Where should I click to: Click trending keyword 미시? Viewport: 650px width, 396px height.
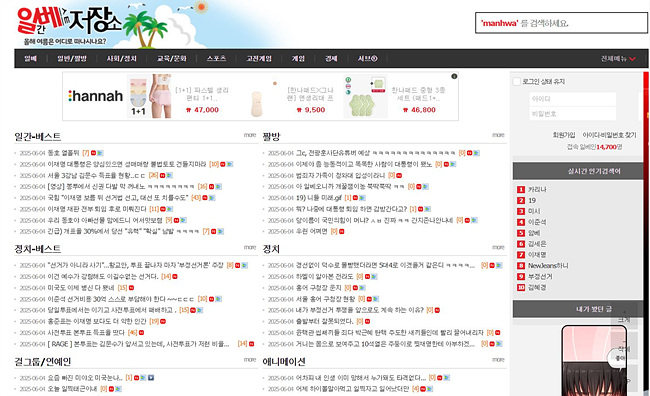pos(534,211)
